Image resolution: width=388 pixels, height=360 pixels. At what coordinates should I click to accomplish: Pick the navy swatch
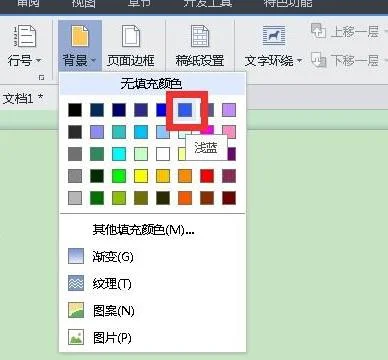click(x=119, y=110)
